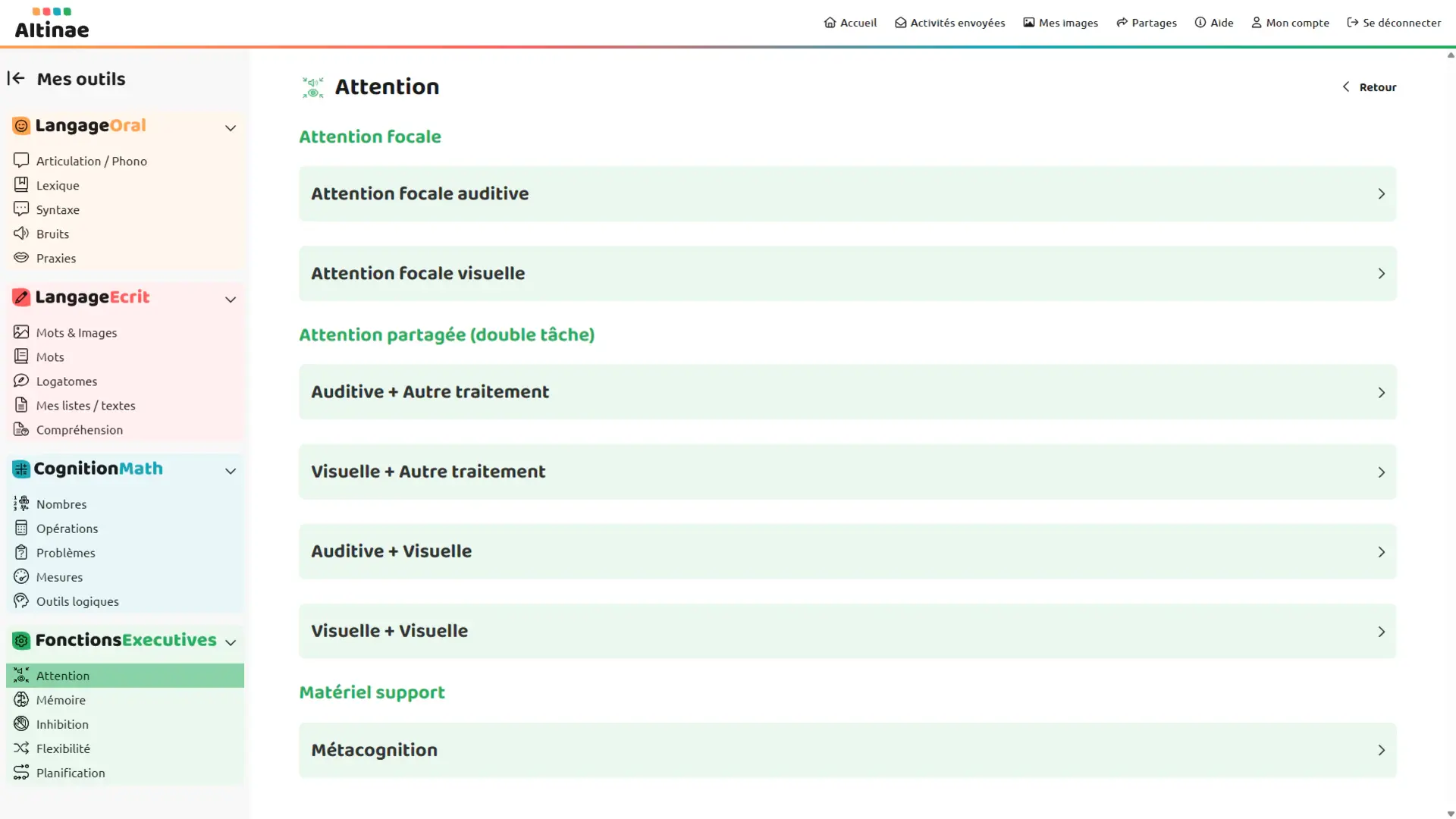Select Inhibition in the sidebar

(62, 724)
